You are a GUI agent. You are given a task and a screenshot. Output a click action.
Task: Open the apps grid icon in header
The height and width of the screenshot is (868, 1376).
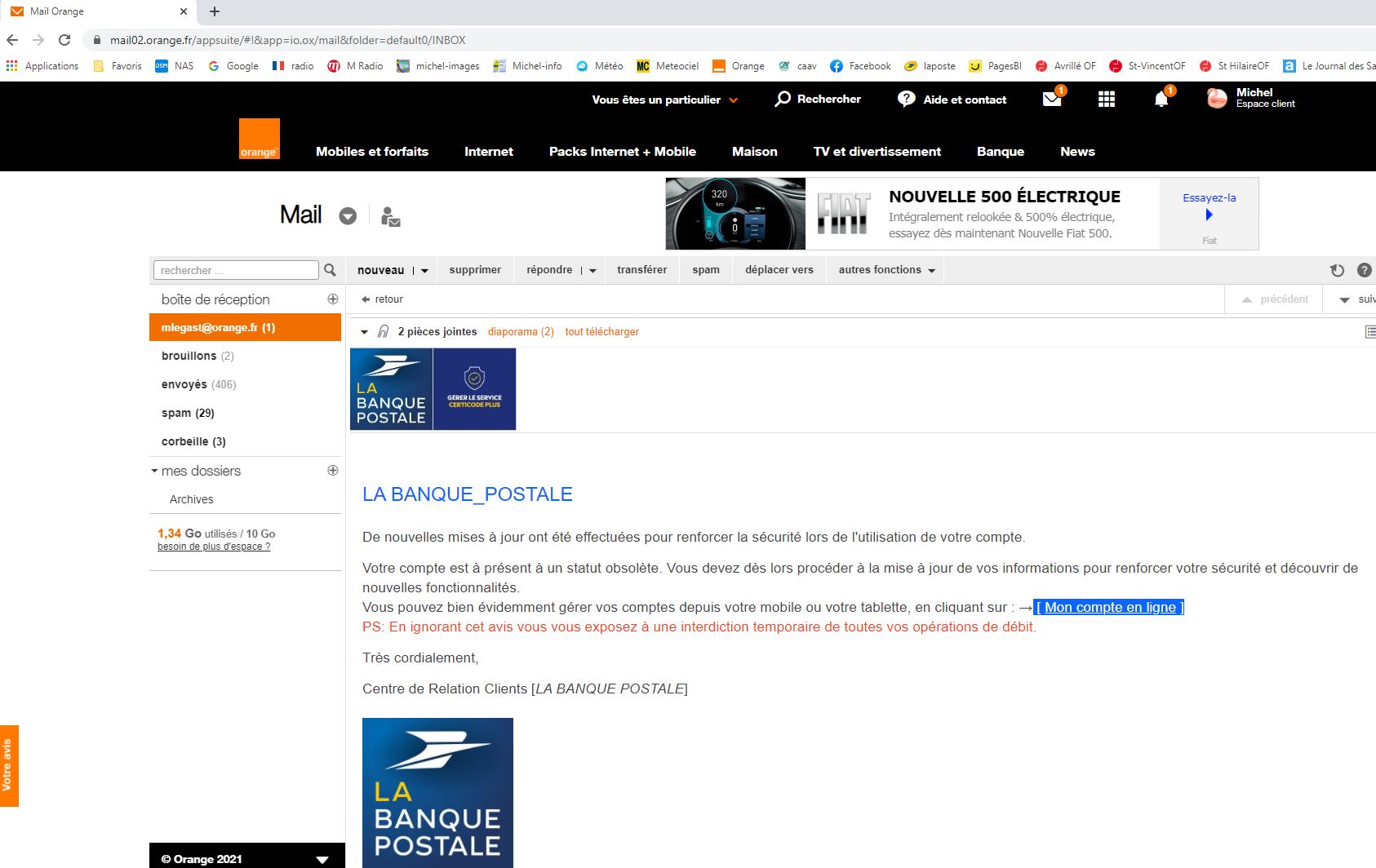point(1107,100)
